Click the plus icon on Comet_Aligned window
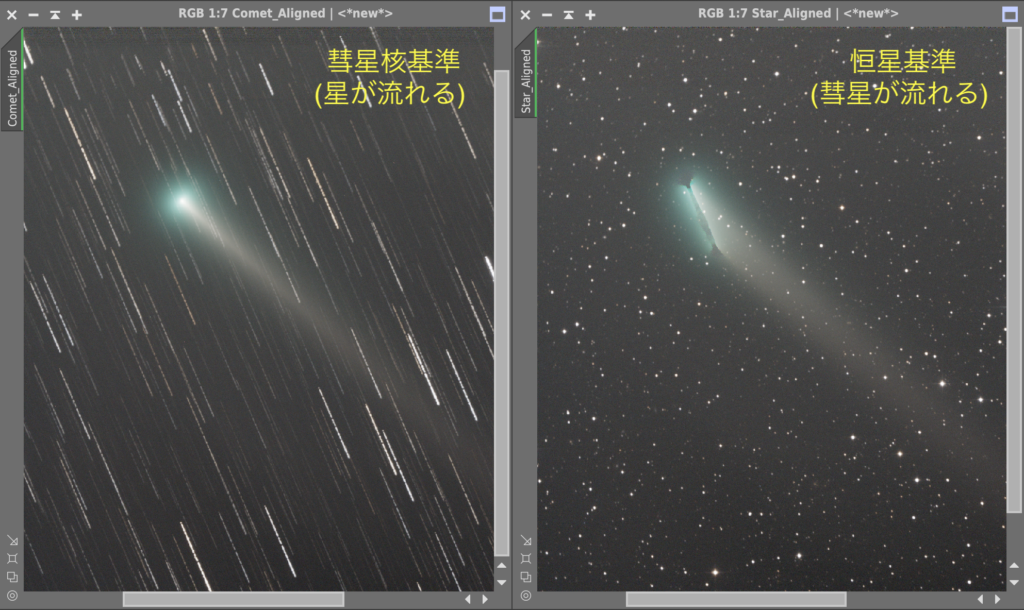The image size is (1024, 610). pos(76,14)
